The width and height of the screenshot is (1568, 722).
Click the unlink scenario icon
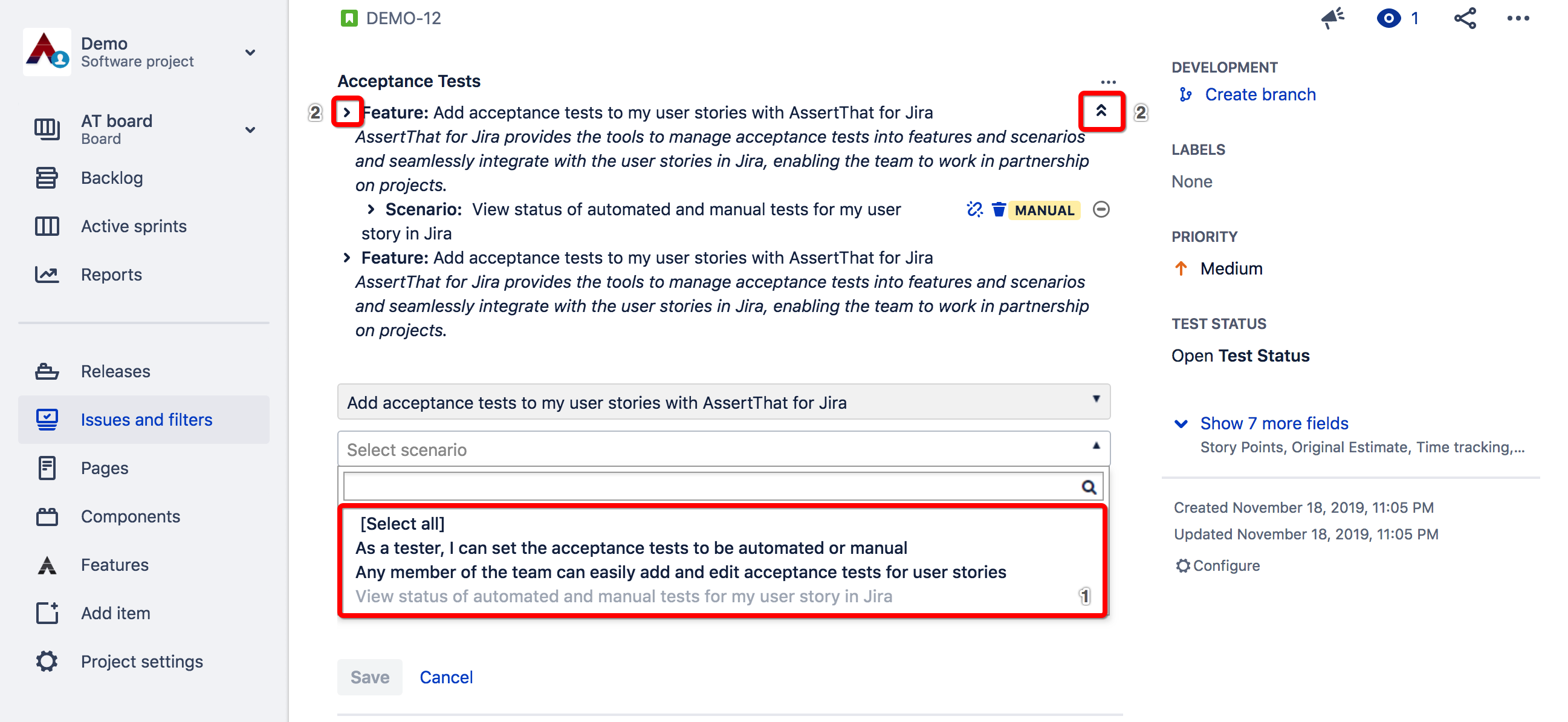click(x=974, y=209)
